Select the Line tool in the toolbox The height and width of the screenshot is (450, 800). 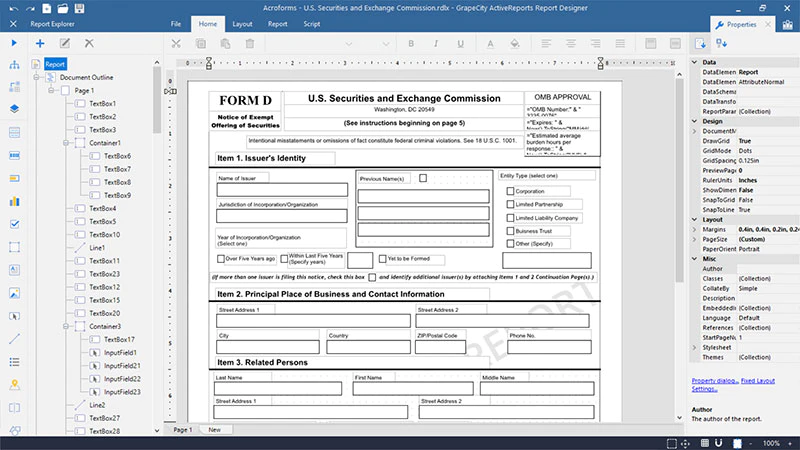coord(14,339)
